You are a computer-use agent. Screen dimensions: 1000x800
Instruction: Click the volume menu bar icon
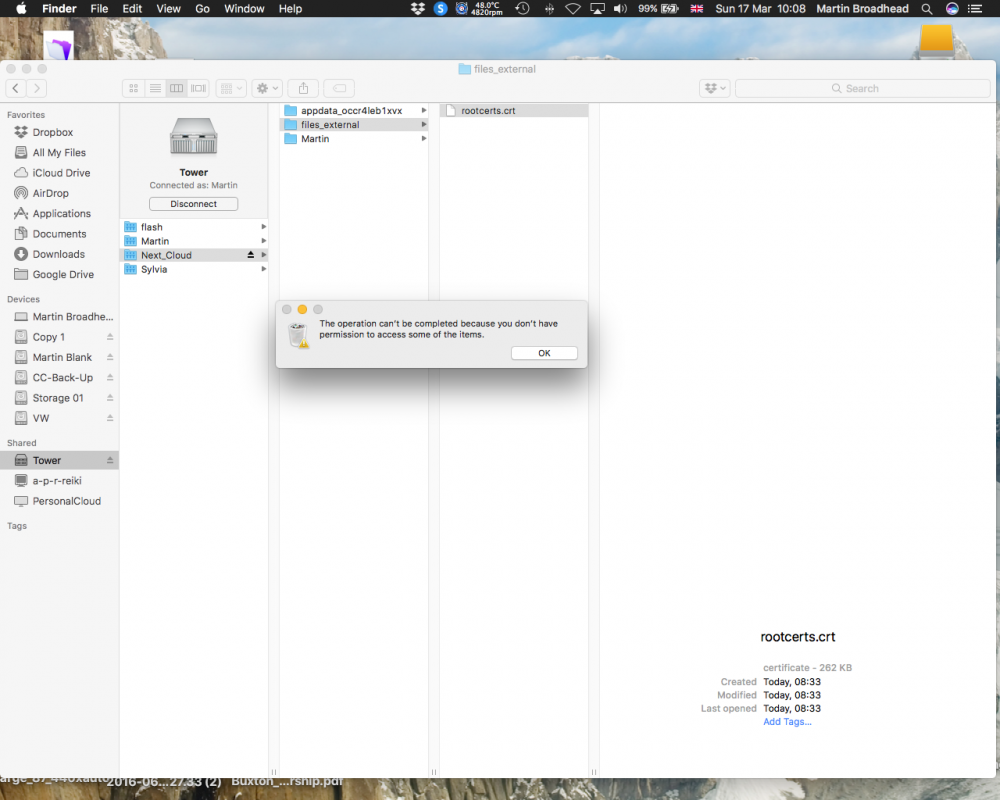tap(620, 8)
